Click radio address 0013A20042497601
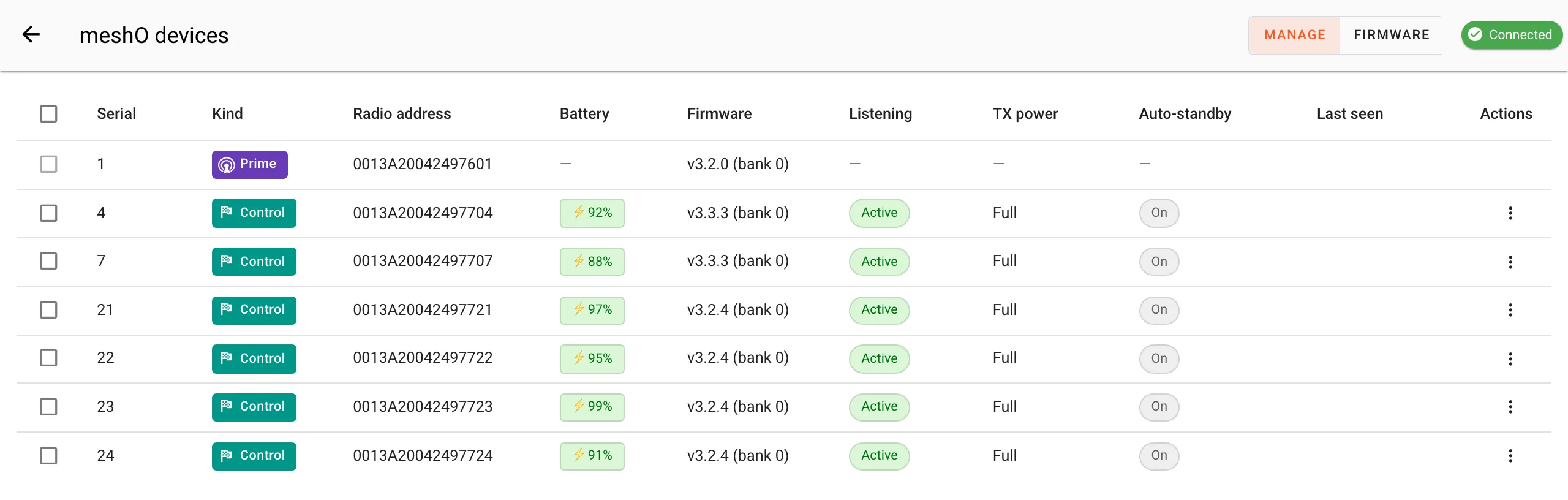This screenshot has height=500, width=1568. coord(423,164)
